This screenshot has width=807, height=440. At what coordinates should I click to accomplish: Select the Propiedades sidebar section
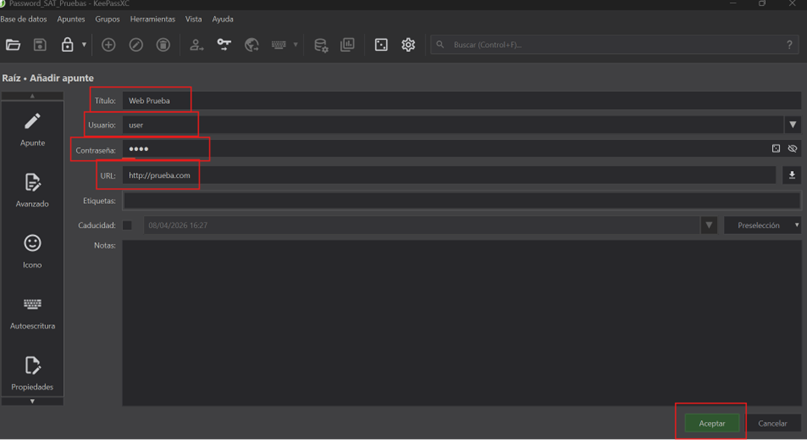click(x=32, y=374)
